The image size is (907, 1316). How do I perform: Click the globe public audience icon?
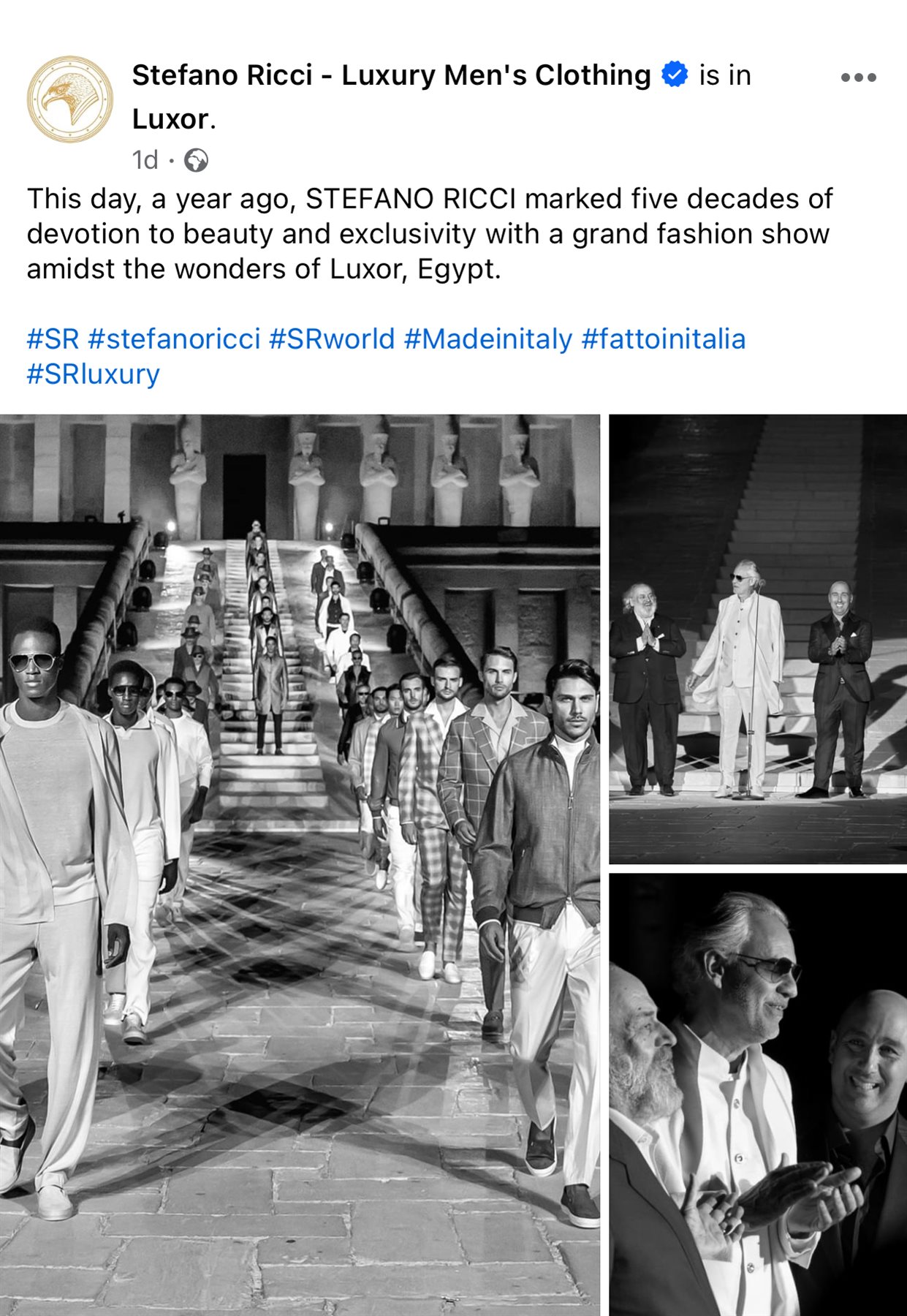point(196,160)
